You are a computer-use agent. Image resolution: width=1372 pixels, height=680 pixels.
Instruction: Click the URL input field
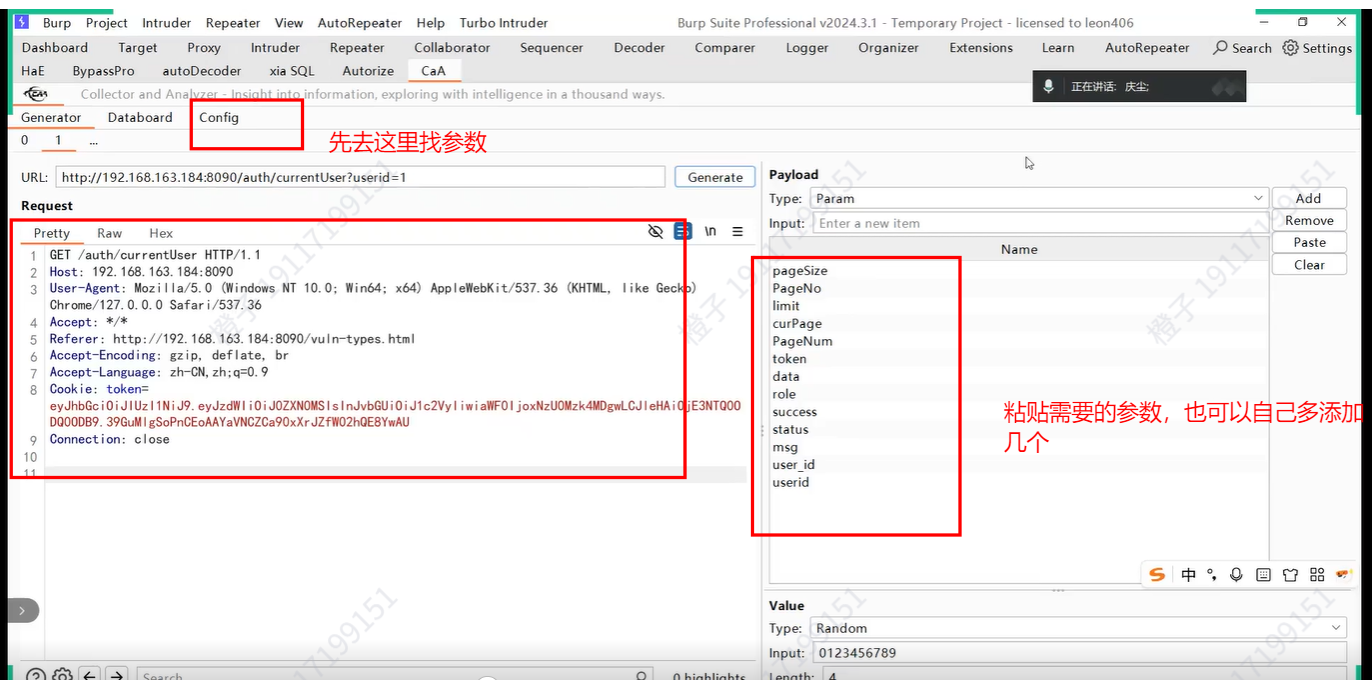coord(360,177)
